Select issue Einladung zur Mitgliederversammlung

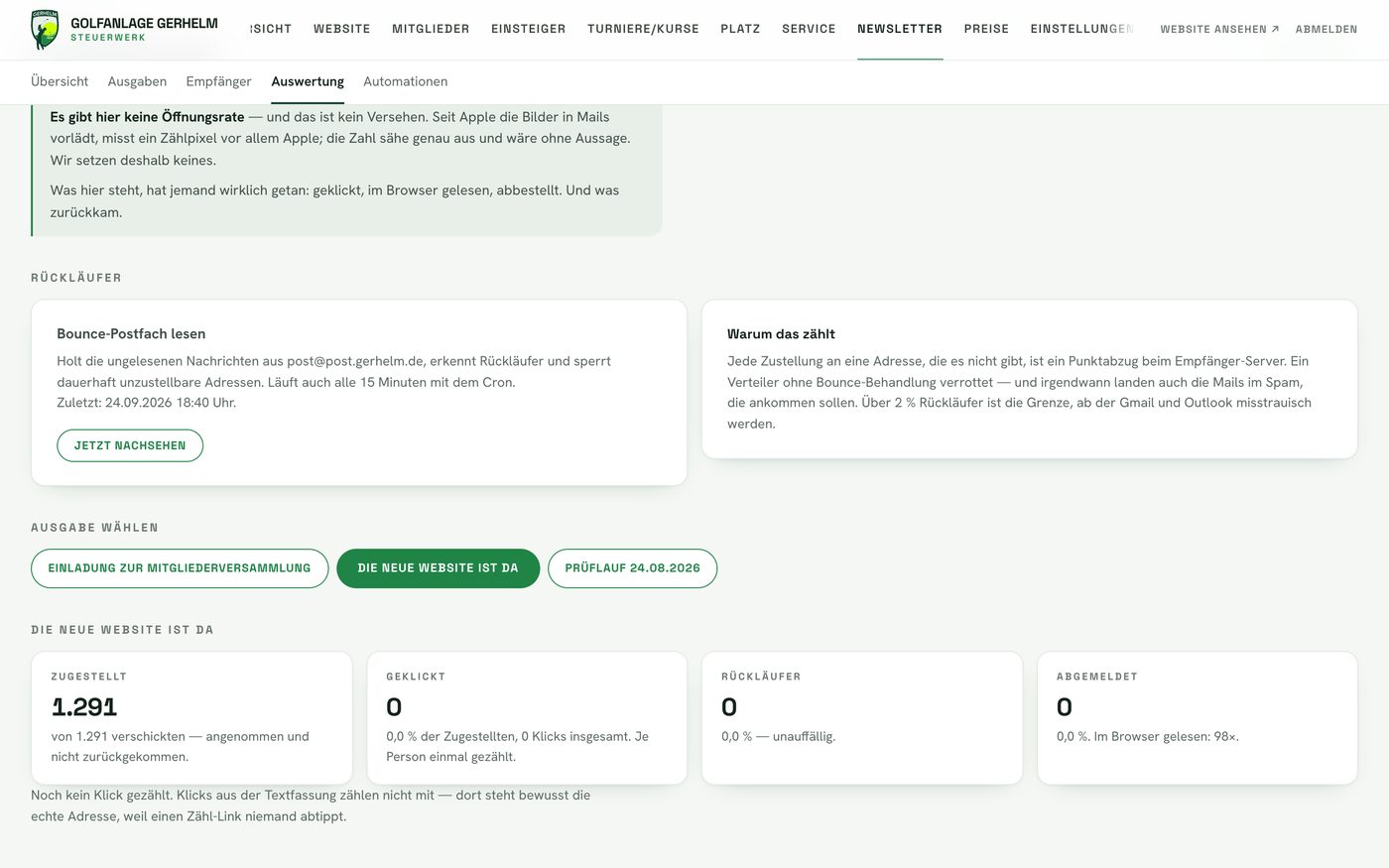(180, 568)
